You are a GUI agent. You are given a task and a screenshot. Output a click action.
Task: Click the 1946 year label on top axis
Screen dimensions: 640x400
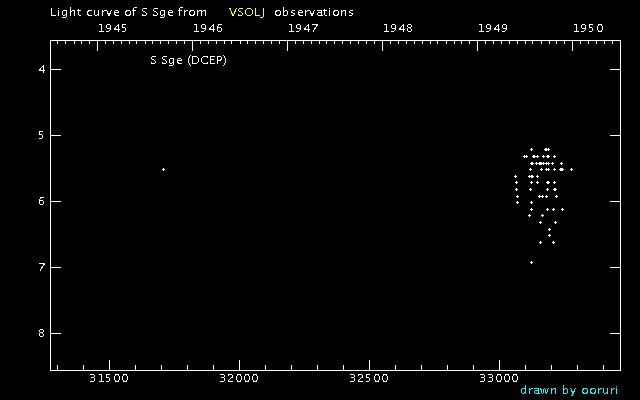point(208,28)
